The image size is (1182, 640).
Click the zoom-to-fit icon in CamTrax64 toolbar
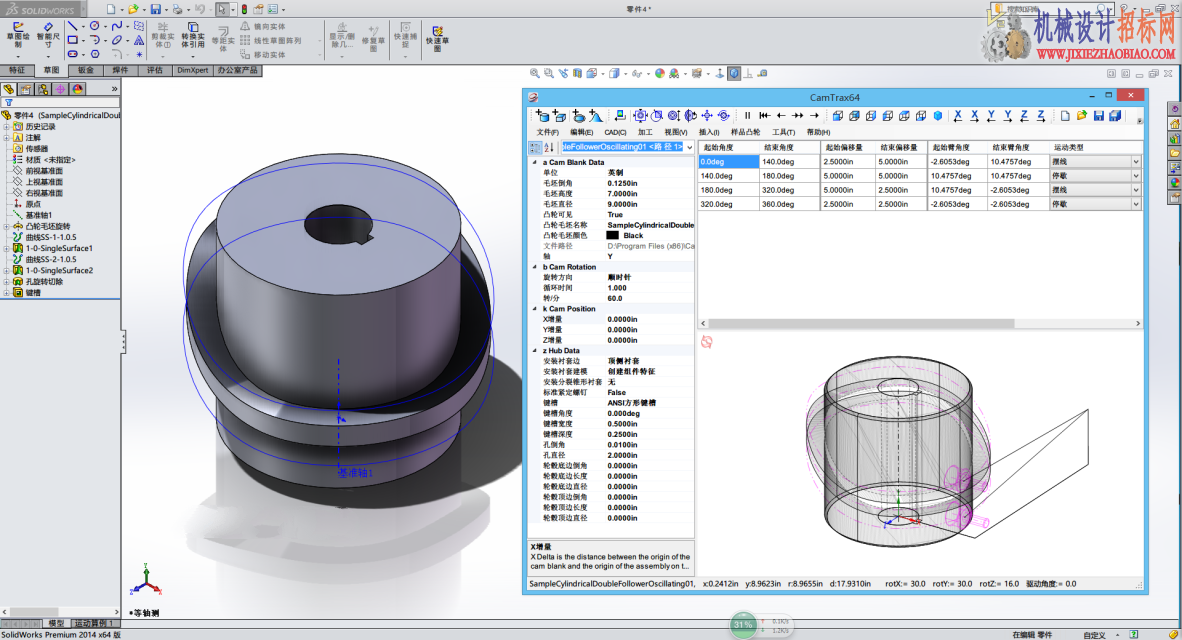point(641,115)
